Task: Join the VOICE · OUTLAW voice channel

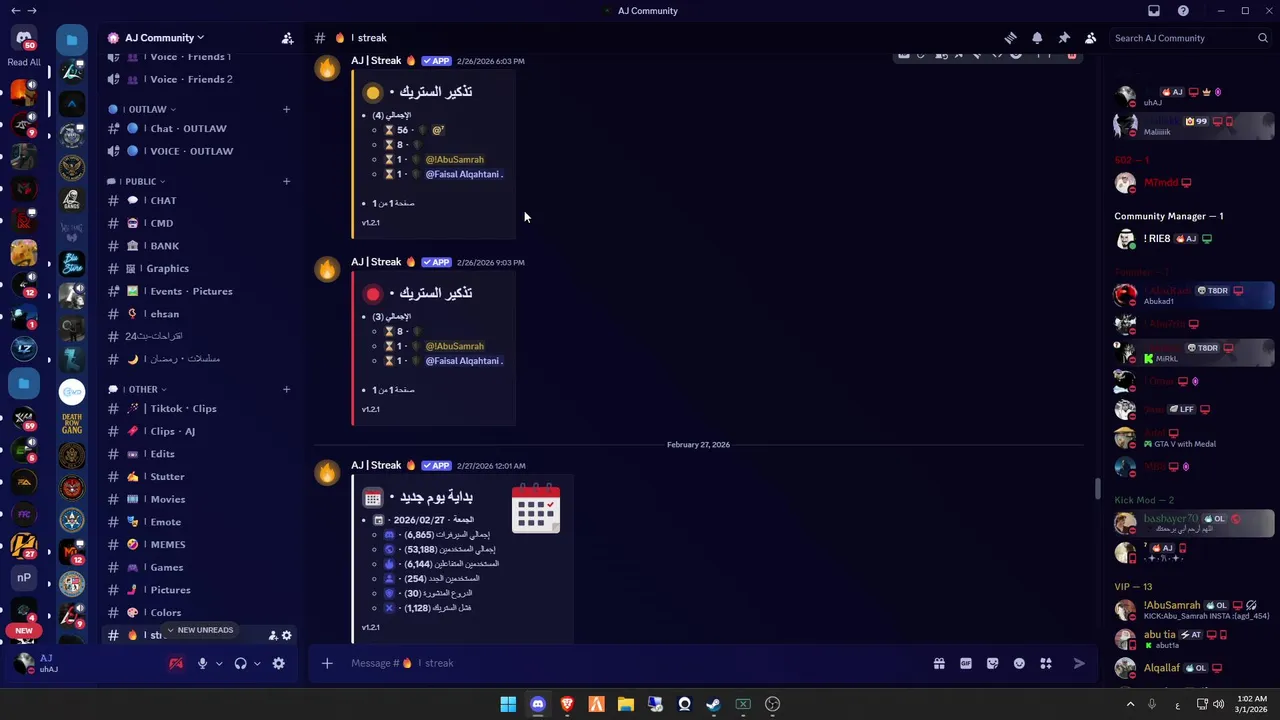Action: 199,151
